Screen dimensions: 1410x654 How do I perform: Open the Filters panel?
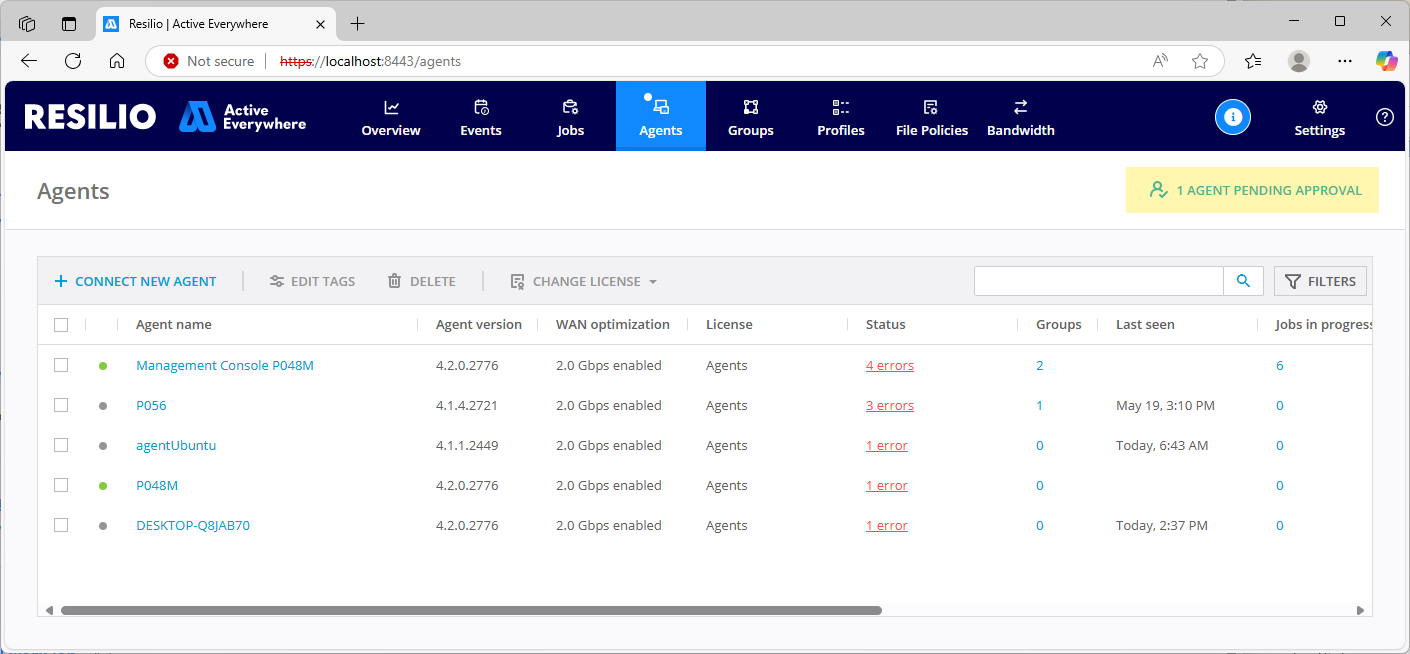pyautogui.click(x=1320, y=281)
